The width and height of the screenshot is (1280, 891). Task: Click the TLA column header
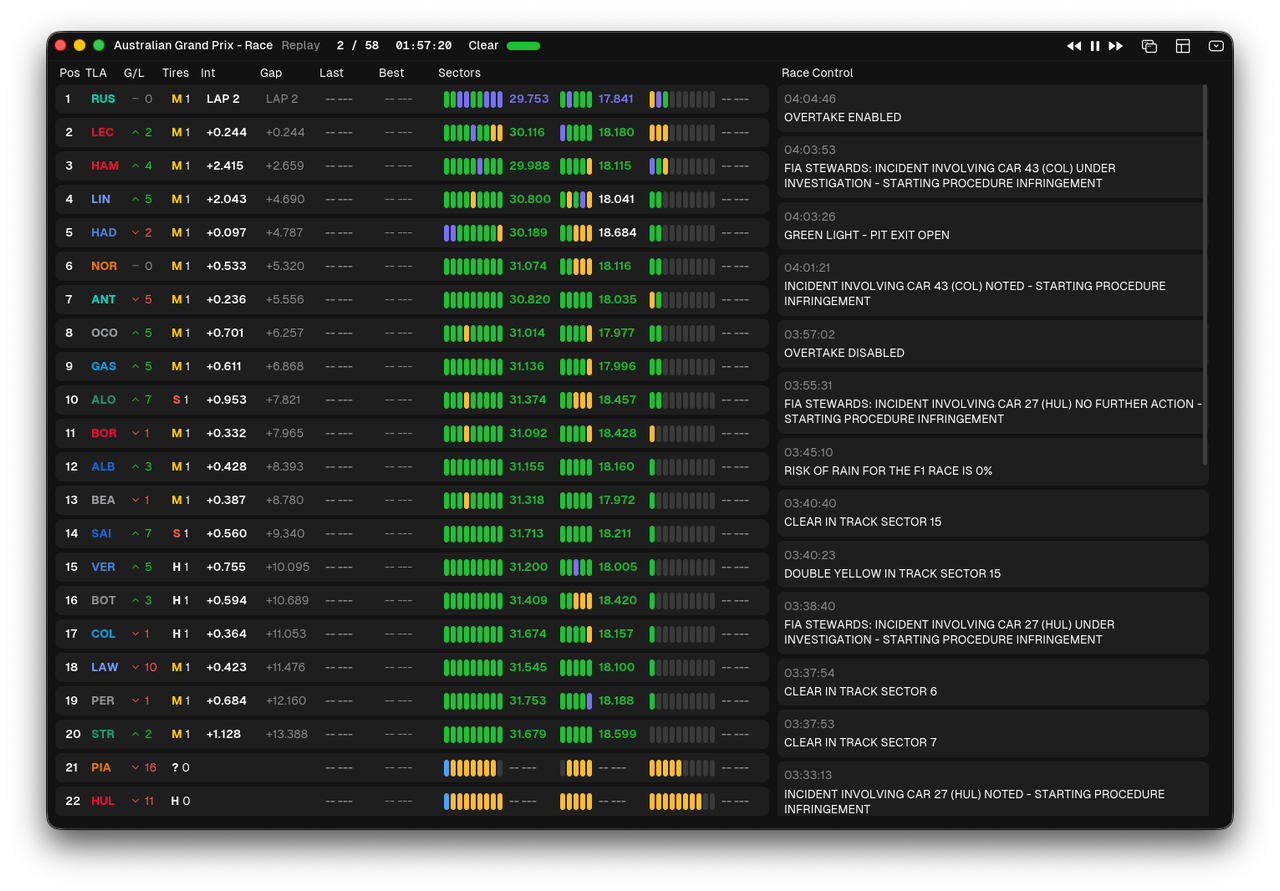(96, 73)
